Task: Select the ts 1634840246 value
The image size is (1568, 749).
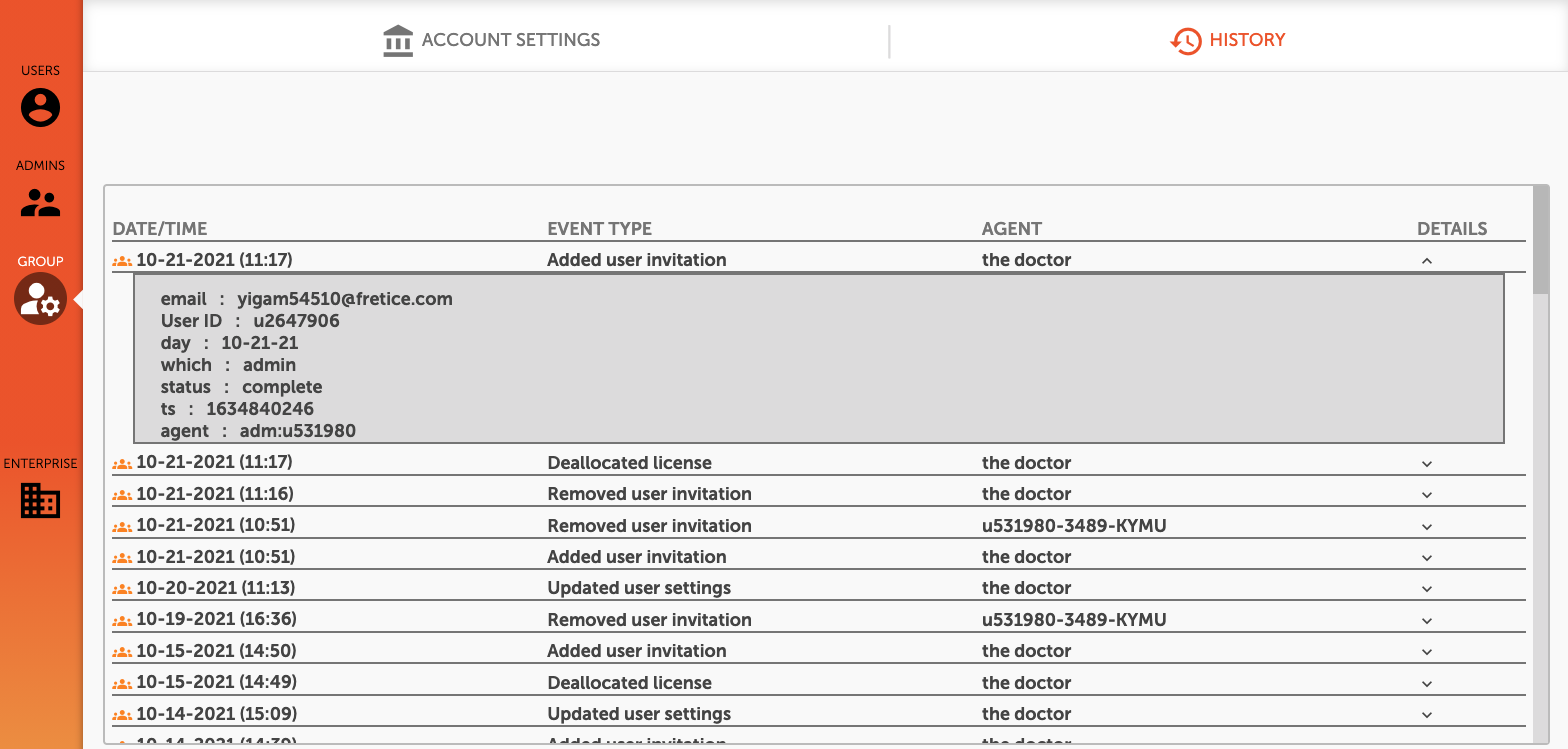Action: click(260, 409)
